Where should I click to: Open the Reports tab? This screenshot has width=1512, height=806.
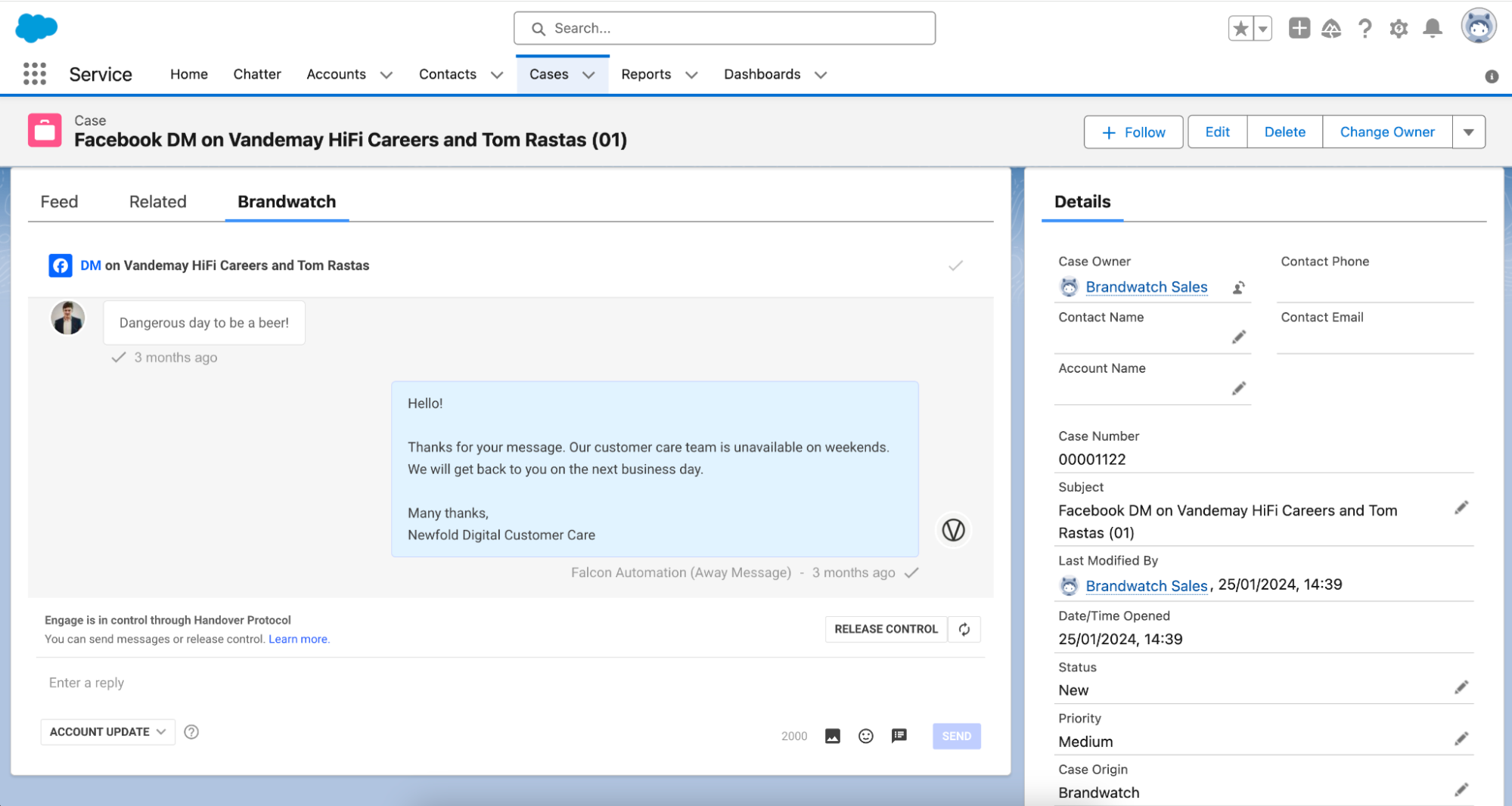(646, 74)
